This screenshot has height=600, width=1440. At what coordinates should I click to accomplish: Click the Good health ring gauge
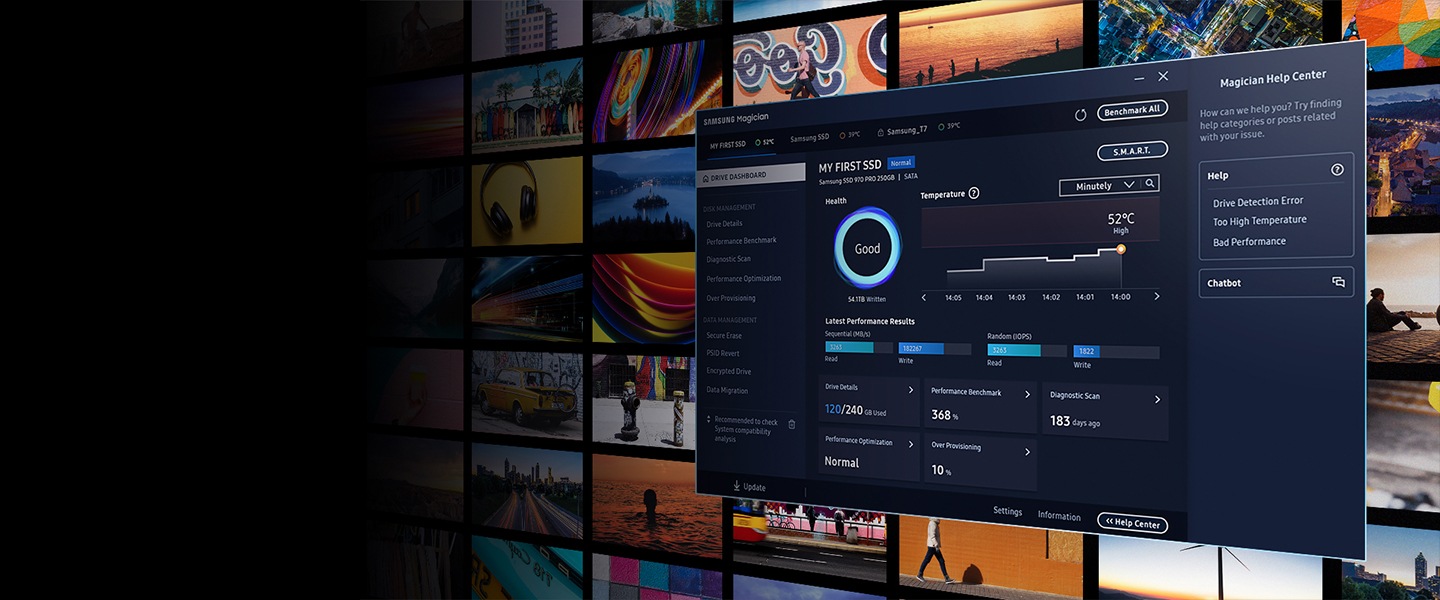(x=868, y=248)
